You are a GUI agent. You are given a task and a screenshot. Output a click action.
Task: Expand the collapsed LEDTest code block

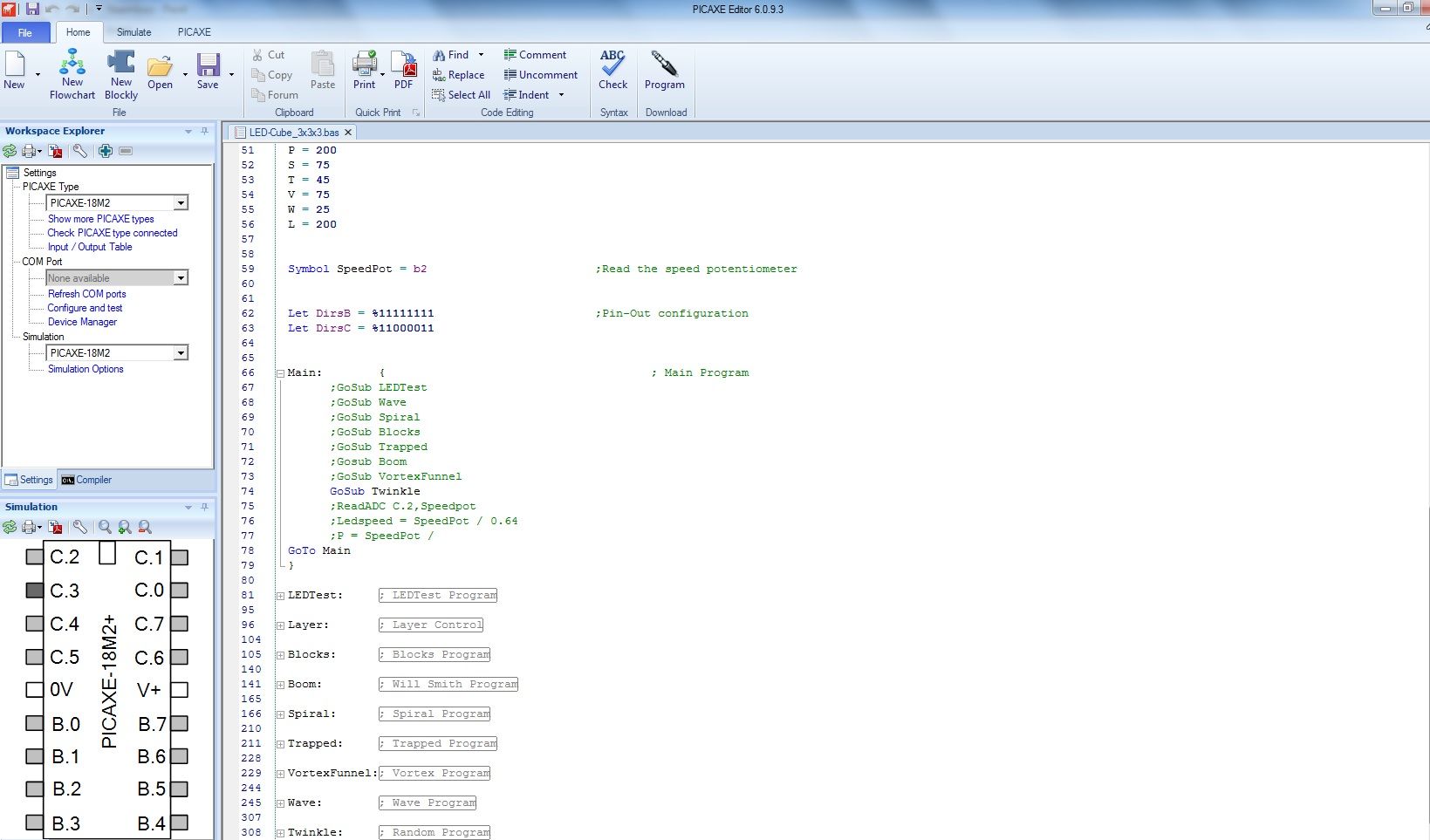(x=281, y=596)
